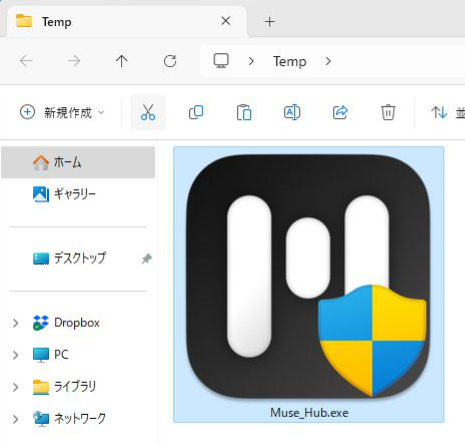The width and height of the screenshot is (465, 445).
Task: Click the Sort arrows icon
Action: pos(439,112)
